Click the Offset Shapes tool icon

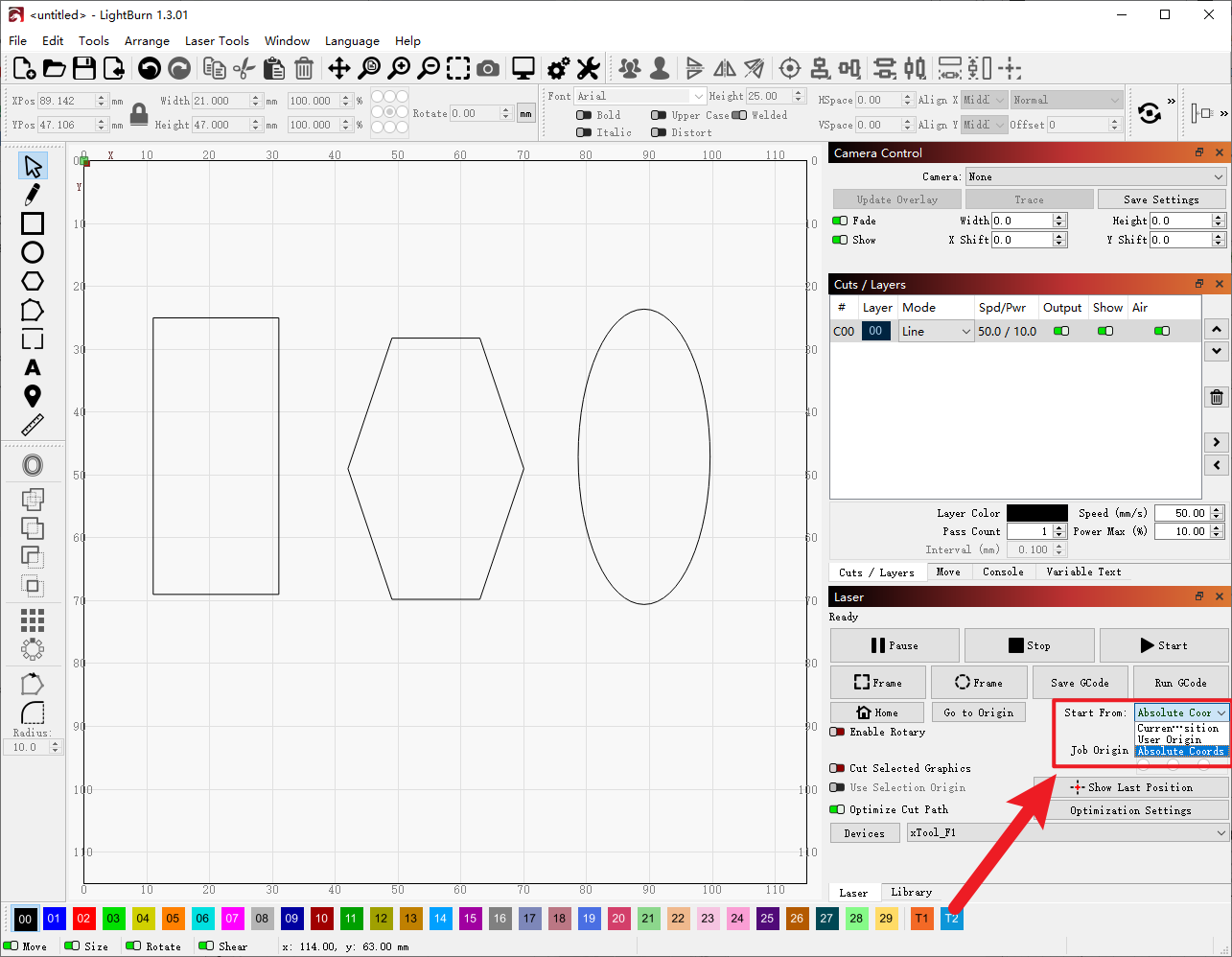33,465
